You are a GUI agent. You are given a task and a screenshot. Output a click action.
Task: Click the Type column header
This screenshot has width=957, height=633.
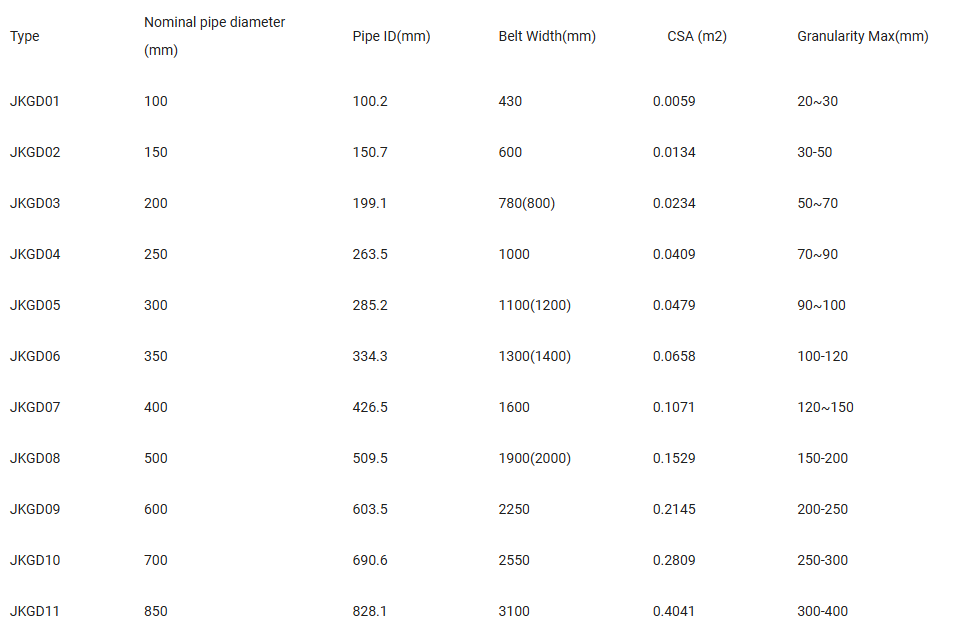point(24,36)
